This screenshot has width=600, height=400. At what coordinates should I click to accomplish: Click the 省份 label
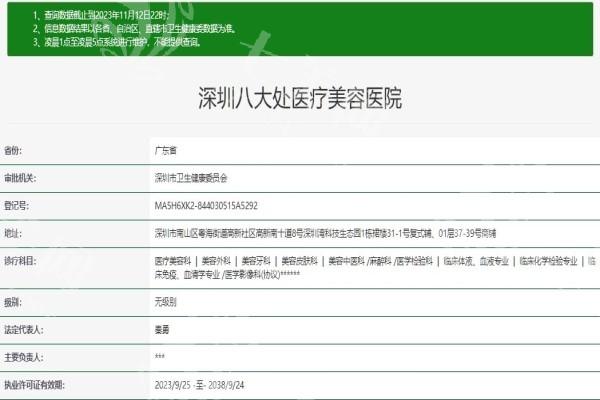(13, 150)
